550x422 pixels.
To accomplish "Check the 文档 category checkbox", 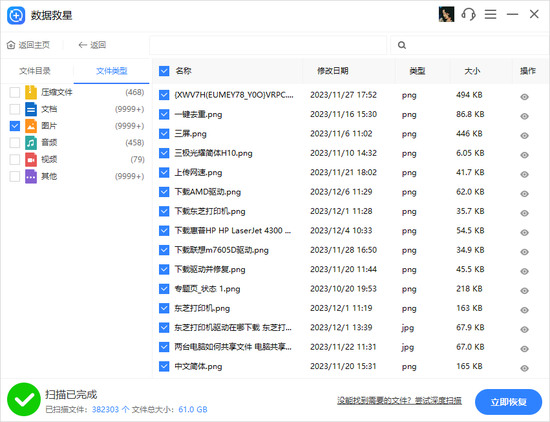I will [15, 109].
